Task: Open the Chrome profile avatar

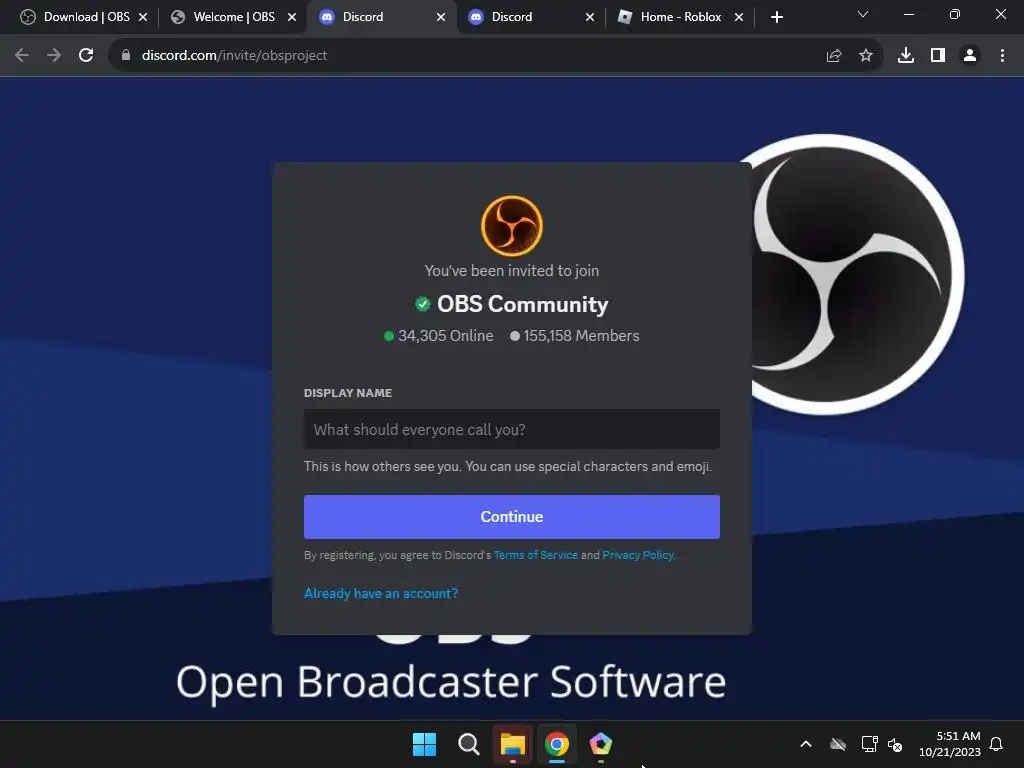Action: (970, 56)
